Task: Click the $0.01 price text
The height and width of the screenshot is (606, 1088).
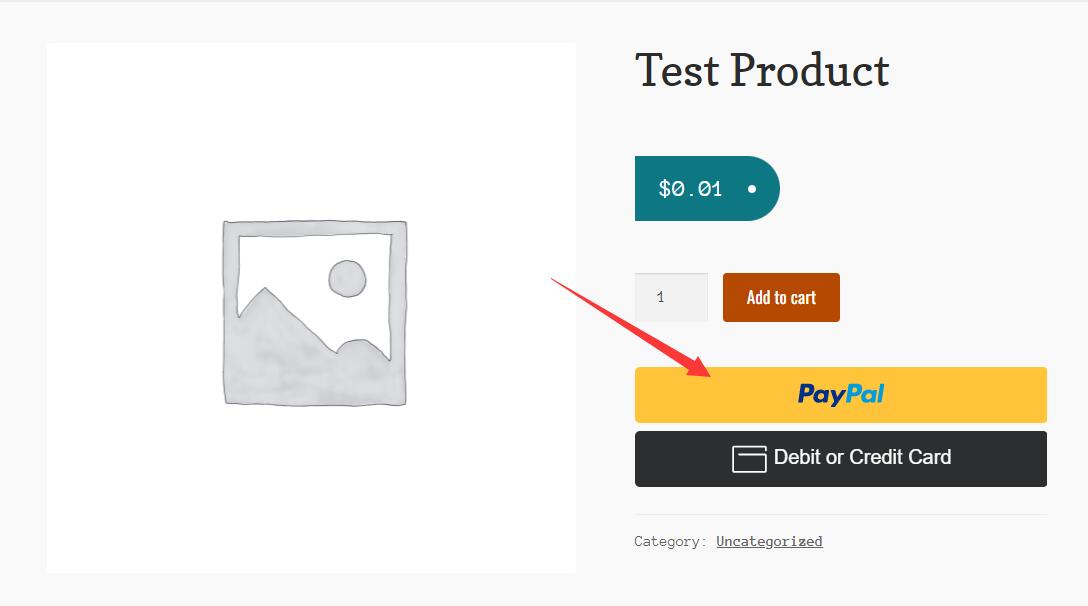Action: [690, 189]
